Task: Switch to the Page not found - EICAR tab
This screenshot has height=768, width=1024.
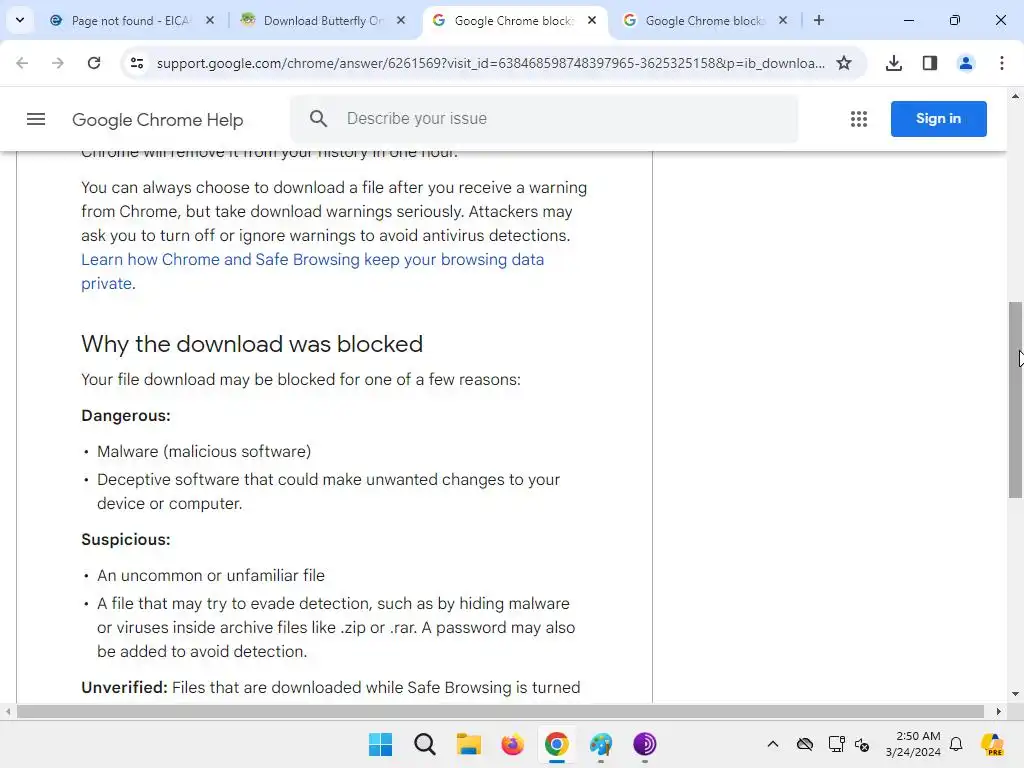Action: (x=133, y=20)
